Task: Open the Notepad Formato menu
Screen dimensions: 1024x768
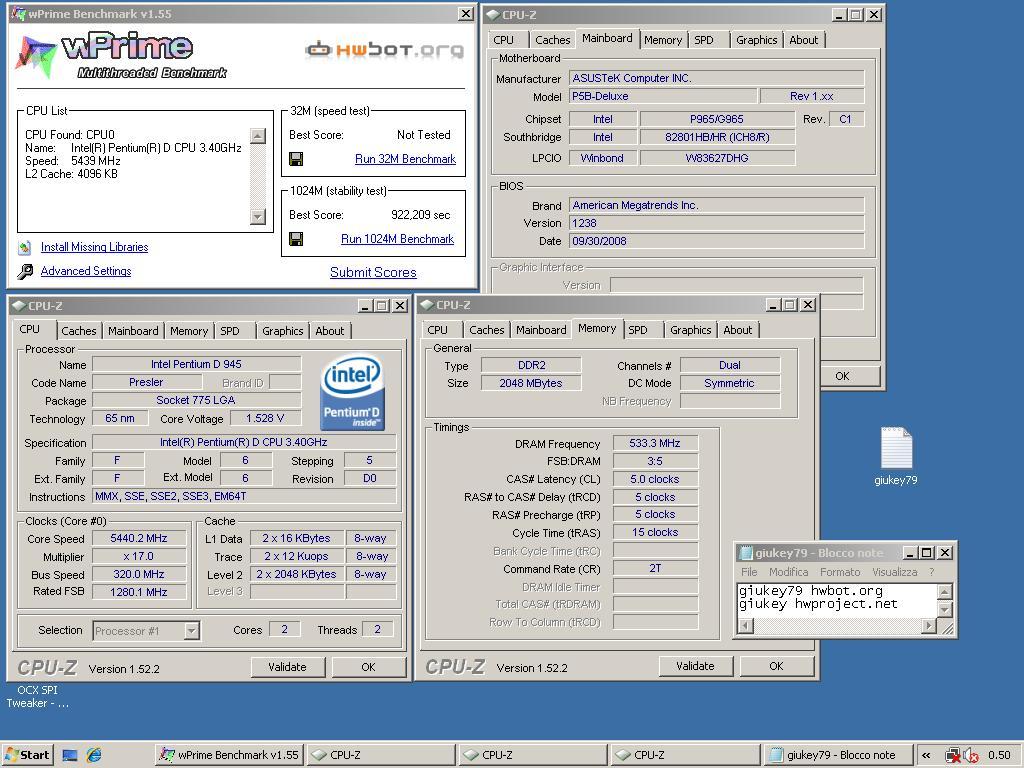Action: point(840,572)
